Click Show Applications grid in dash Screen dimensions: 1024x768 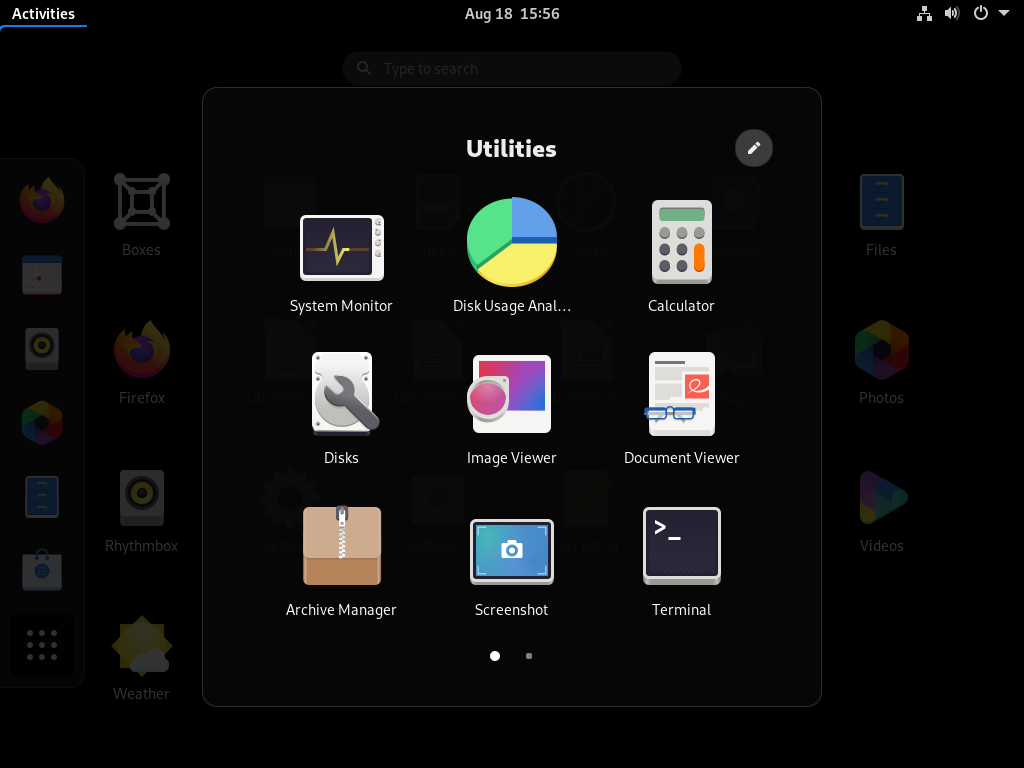point(42,645)
